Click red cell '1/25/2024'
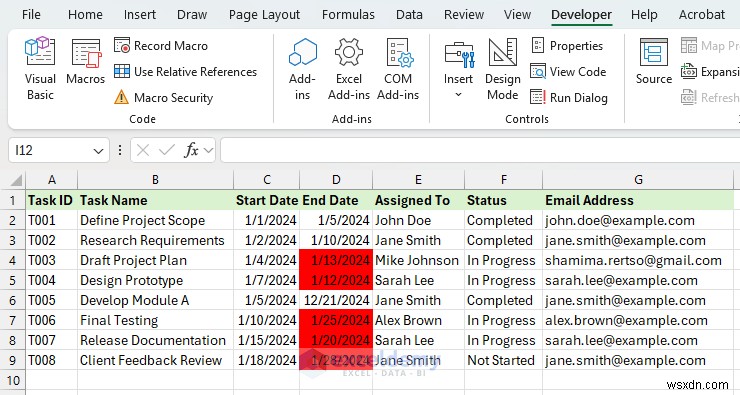 tap(336, 320)
